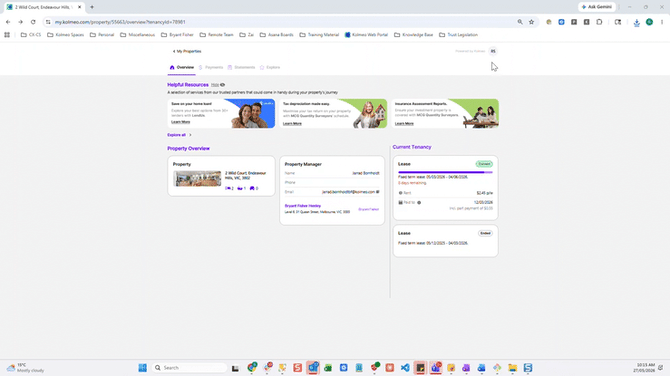The height and width of the screenshot is (376, 670).
Task: Click Ask Gemini button
Action: 597,7
